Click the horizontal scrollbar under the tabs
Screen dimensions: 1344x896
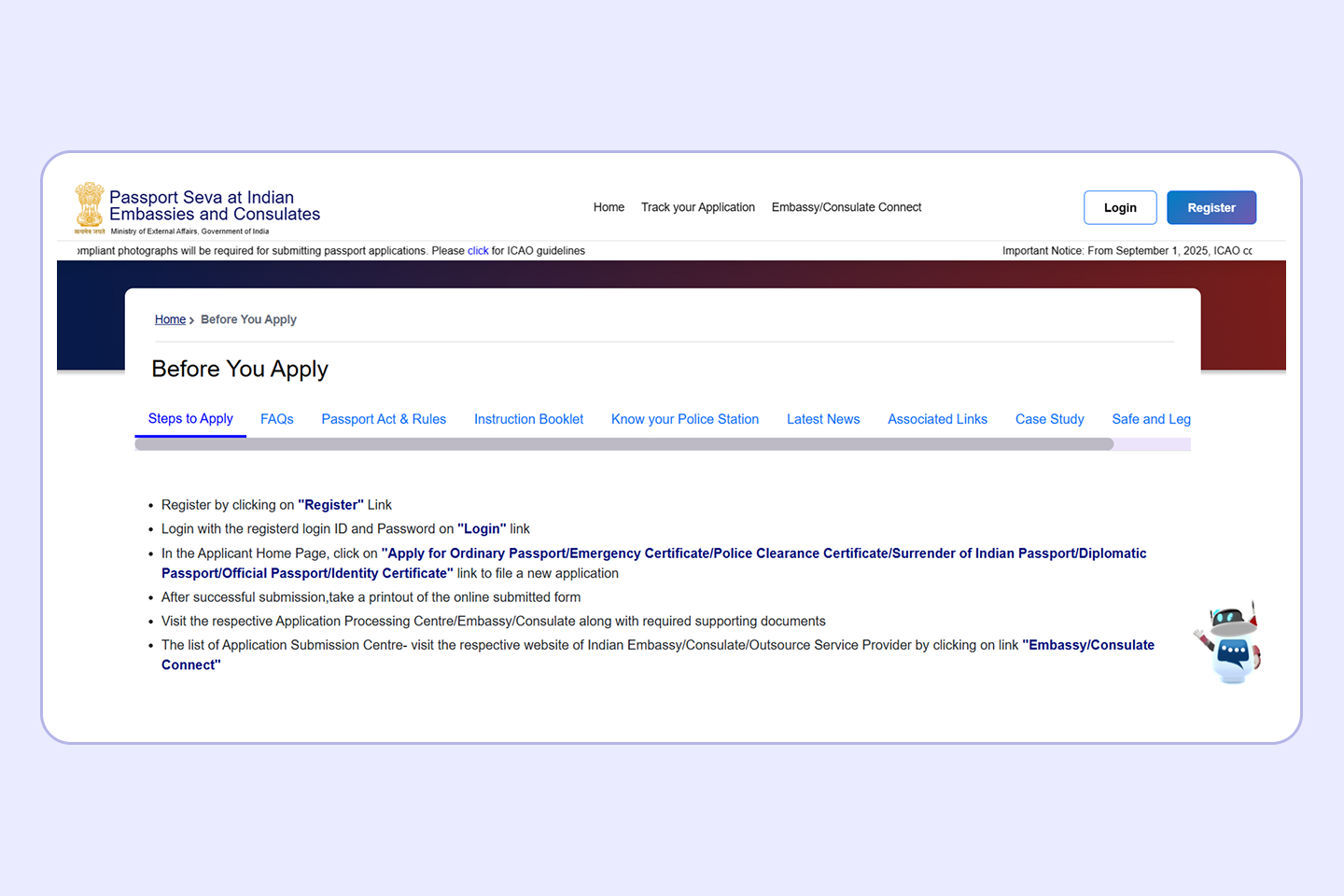(x=624, y=444)
